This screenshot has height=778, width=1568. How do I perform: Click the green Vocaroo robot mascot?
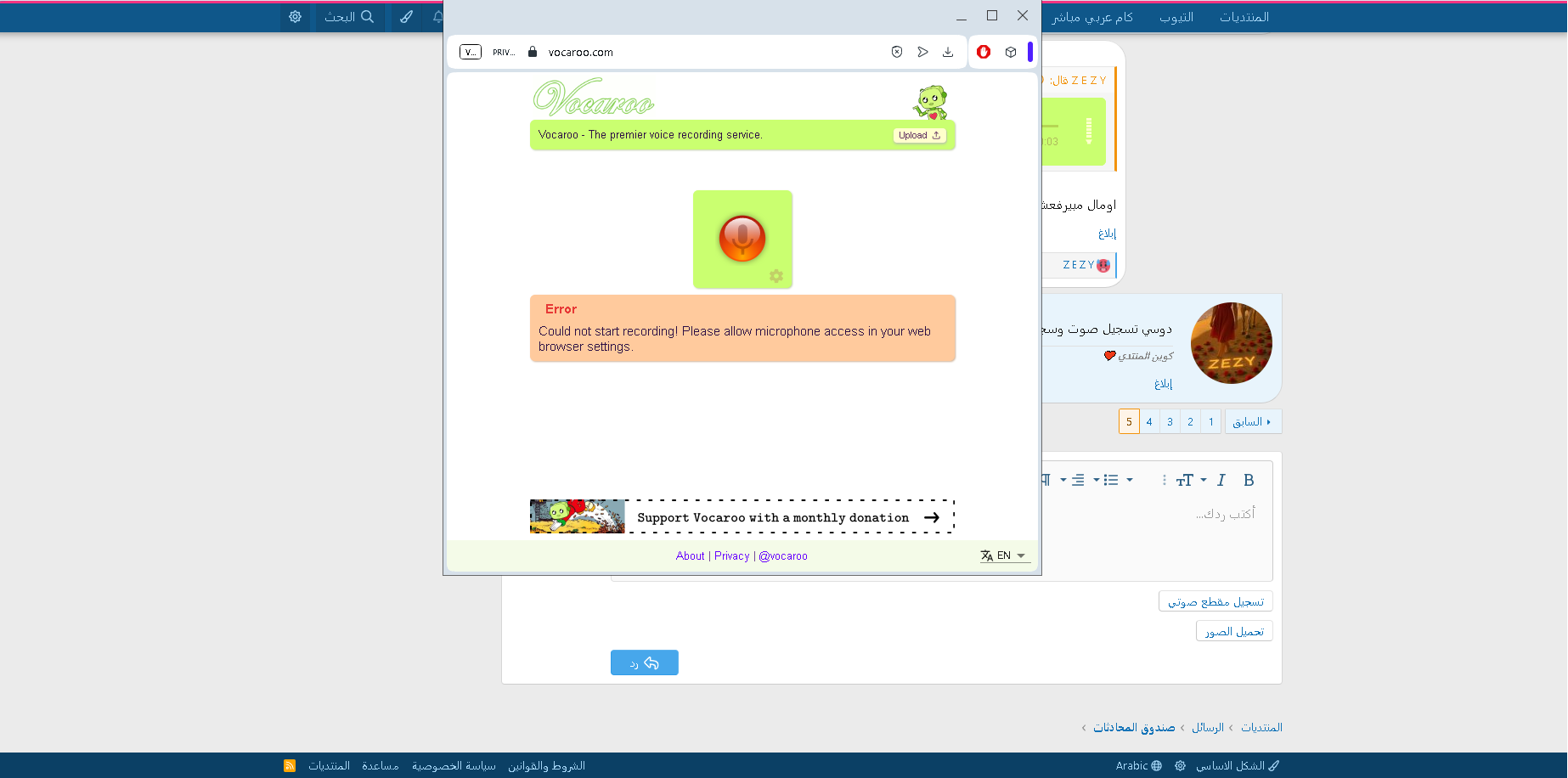coord(930,102)
